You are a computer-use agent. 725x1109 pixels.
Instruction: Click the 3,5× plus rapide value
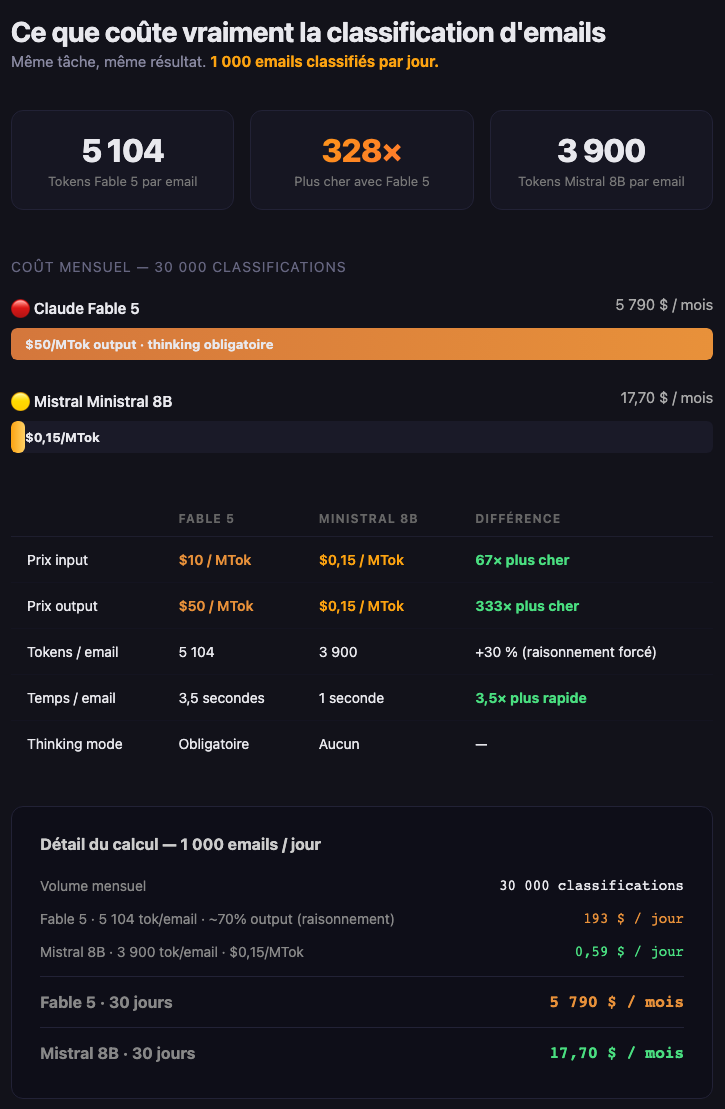[x=530, y=698]
